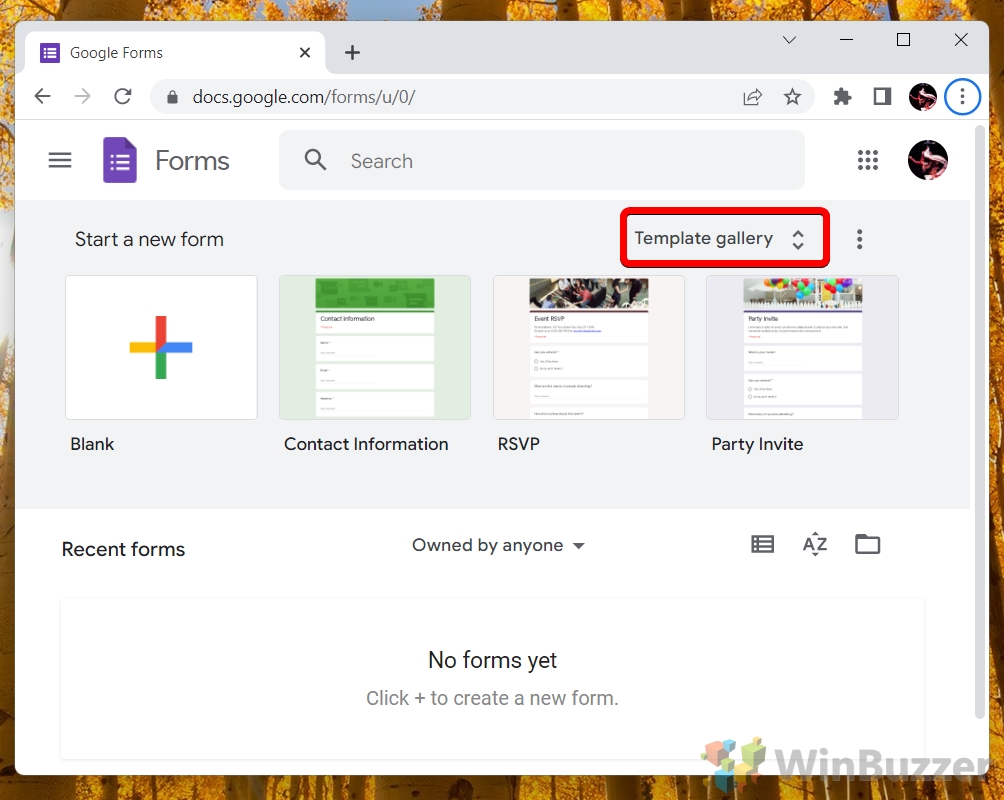Open the new form section options menu

click(859, 239)
